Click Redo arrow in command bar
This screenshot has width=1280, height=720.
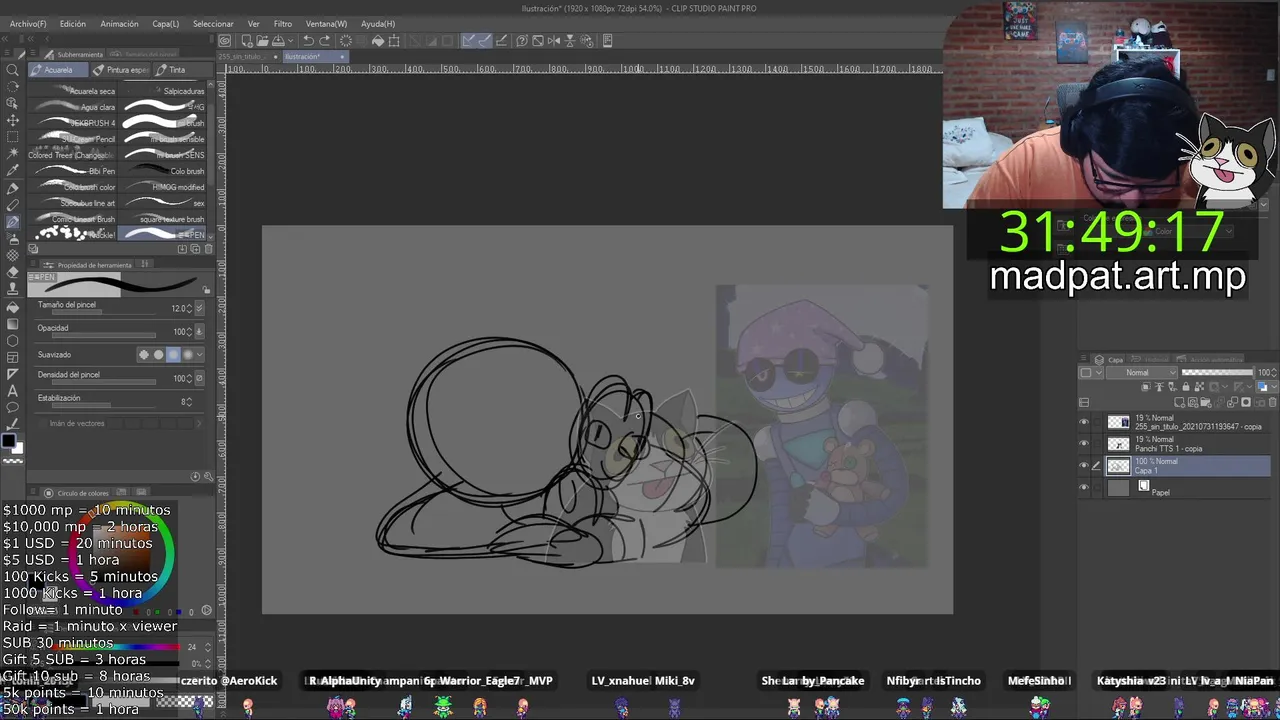[325, 41]
